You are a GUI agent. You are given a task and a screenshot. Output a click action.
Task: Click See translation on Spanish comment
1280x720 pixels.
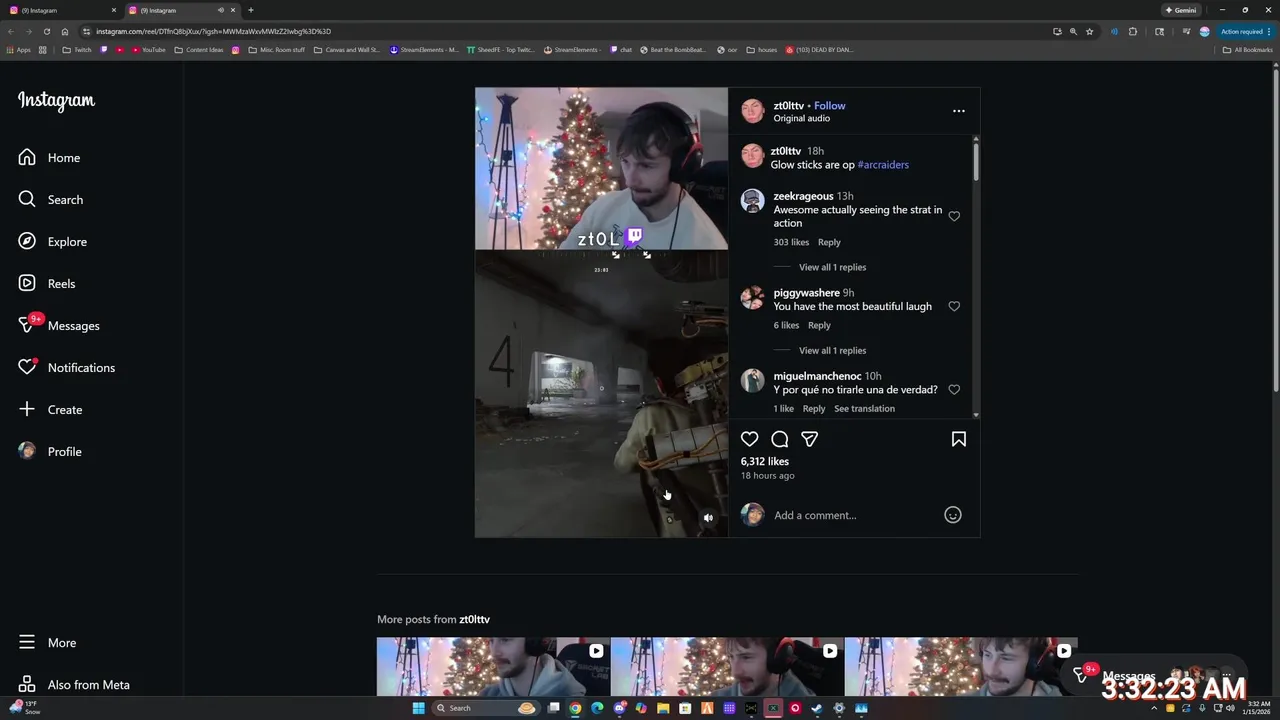865,408
